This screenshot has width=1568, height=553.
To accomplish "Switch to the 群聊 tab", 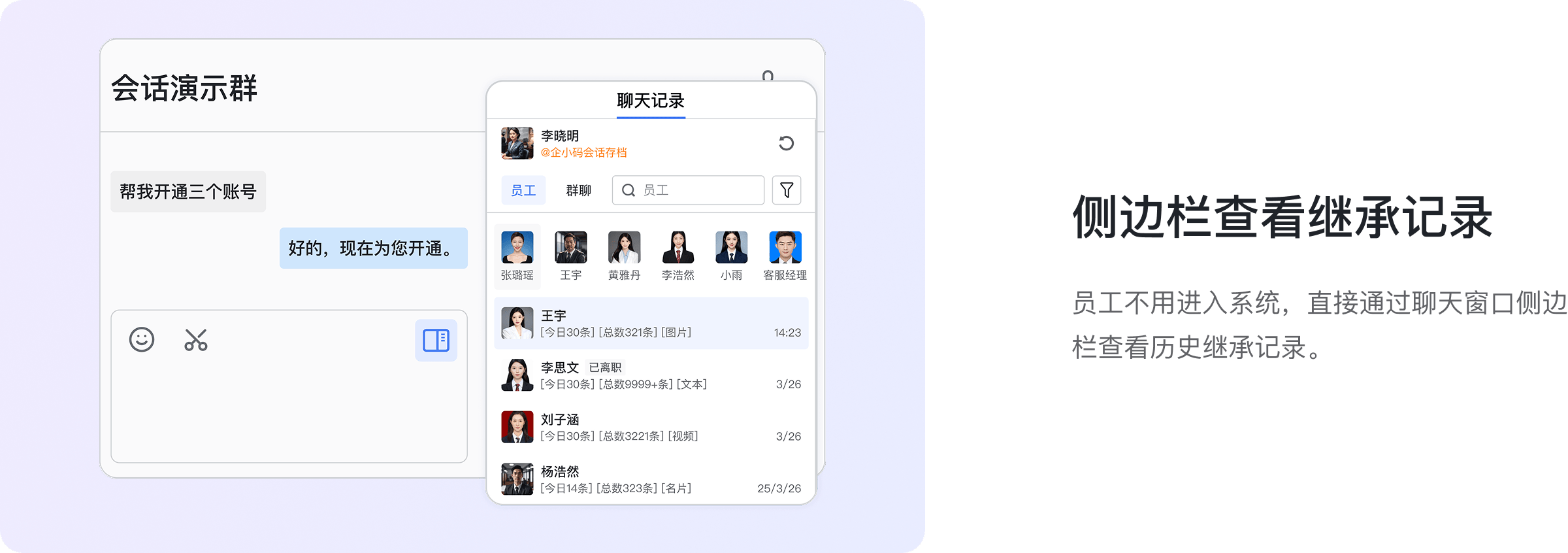I will (x=578, y=190).
